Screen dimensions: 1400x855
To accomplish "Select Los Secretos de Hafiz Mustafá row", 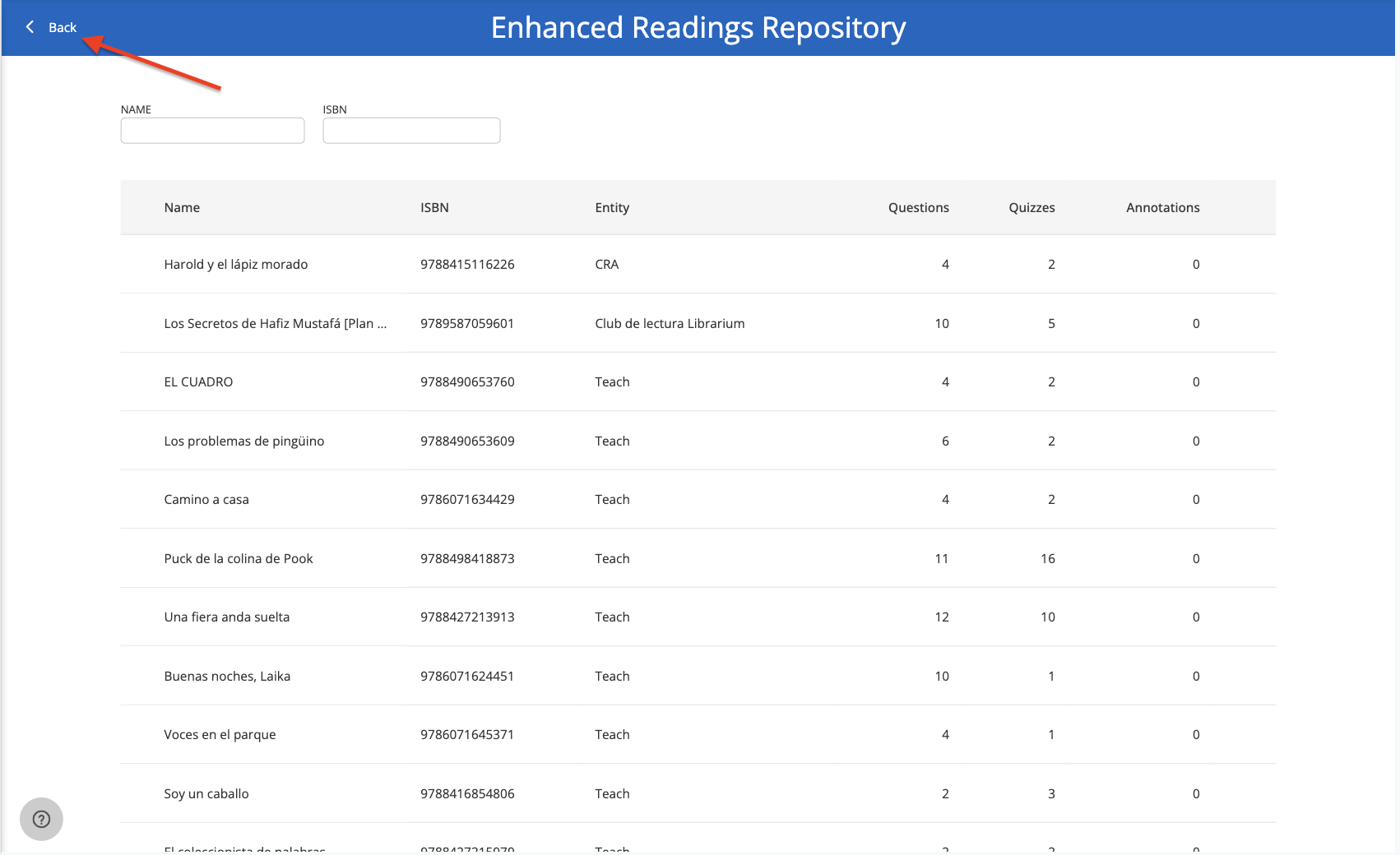I will click(698, 323).
